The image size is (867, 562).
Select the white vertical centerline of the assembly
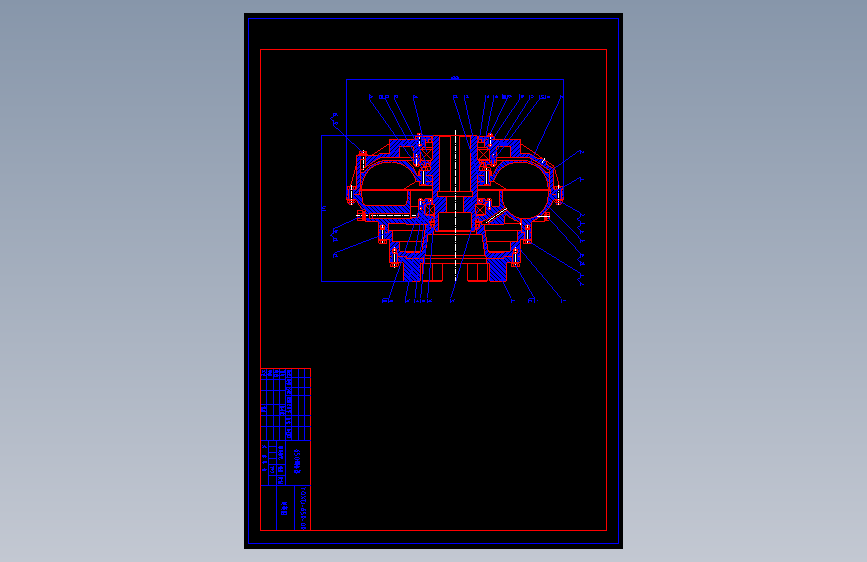[x=456, y=206]
